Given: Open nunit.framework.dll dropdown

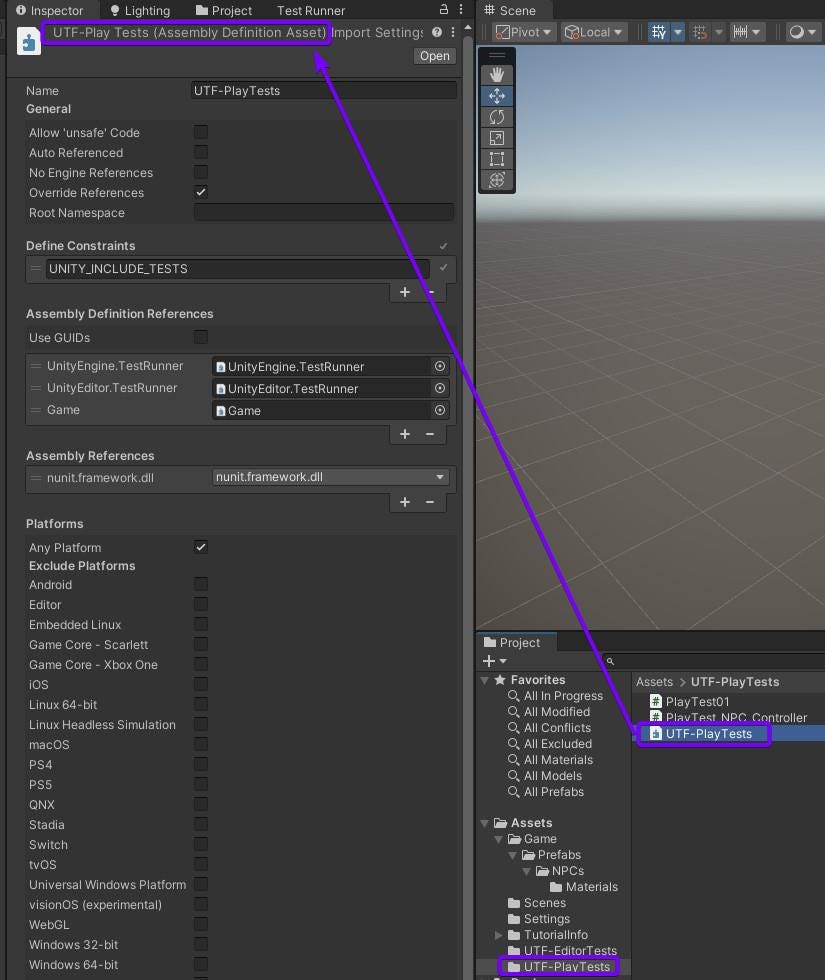Looking at the screenshot, I should point(330,477).
